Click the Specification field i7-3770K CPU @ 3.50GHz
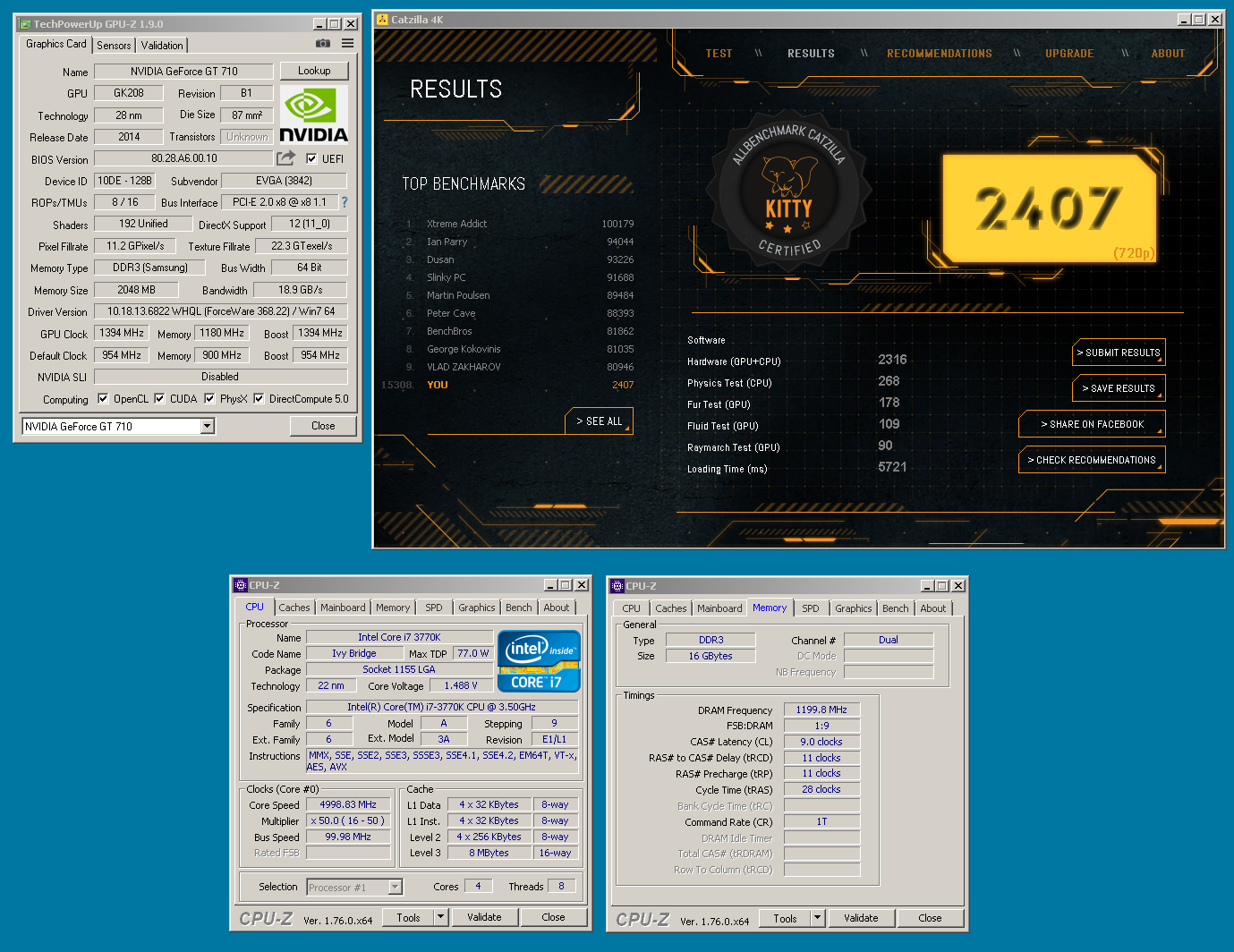This screenshot has height=952, width=1234. [x=441, y=707]
